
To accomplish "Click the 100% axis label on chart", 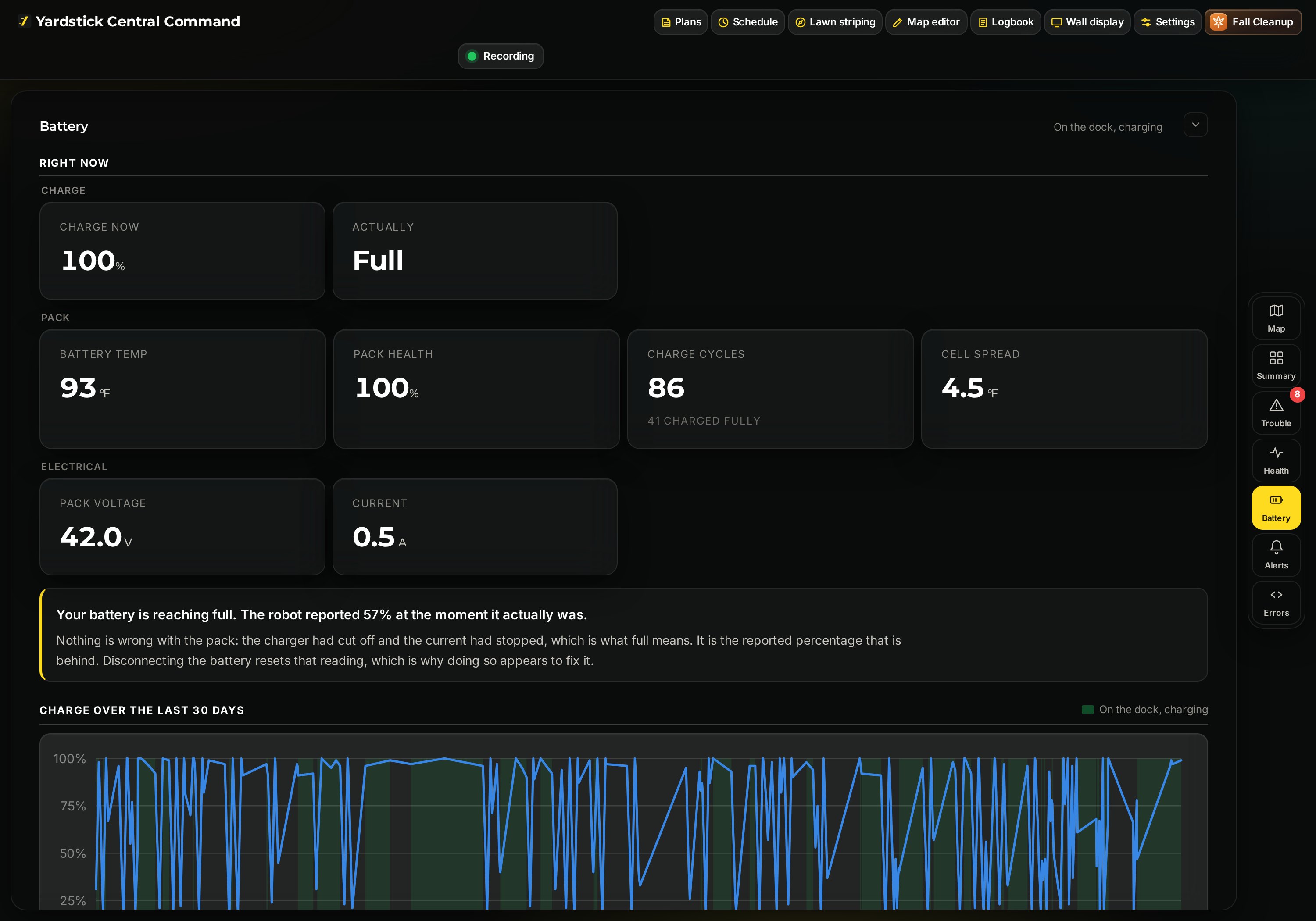I will pos(69,759).
